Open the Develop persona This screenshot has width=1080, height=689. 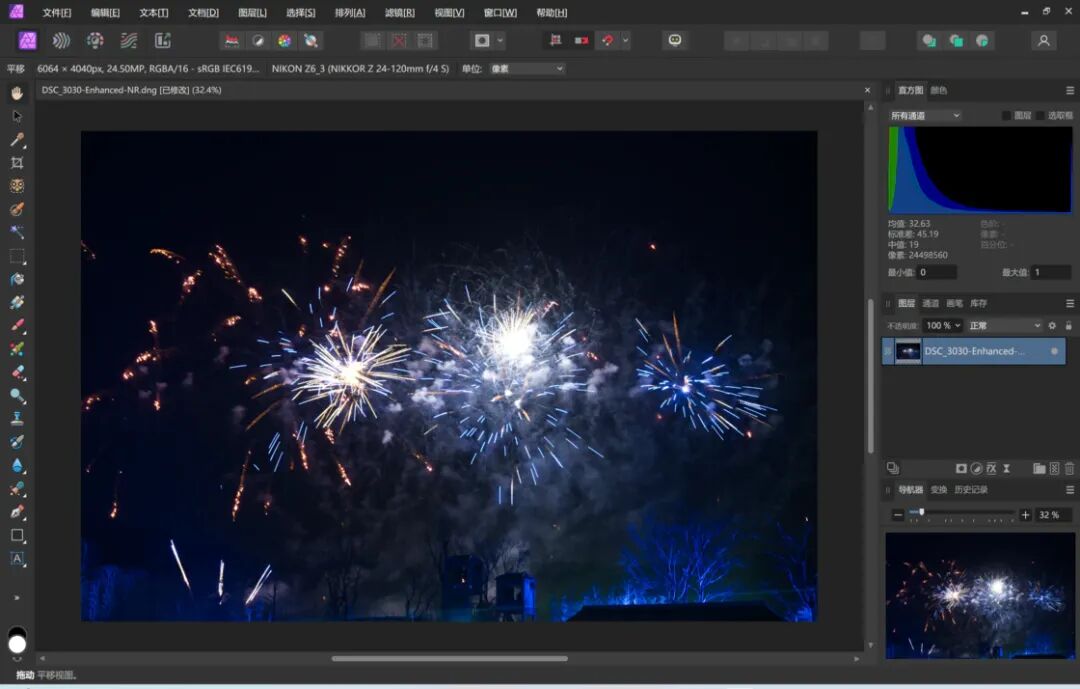coord(95,41)
